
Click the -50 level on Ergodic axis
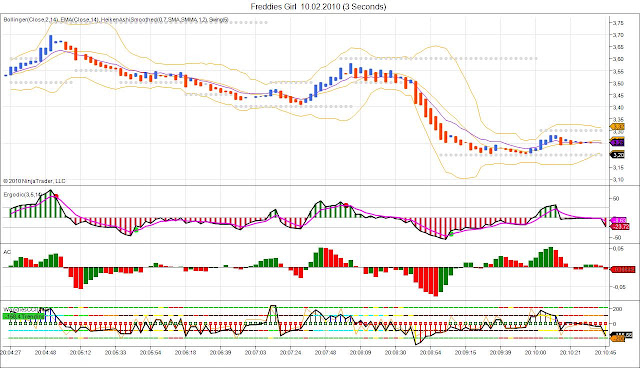click(616, 237)
